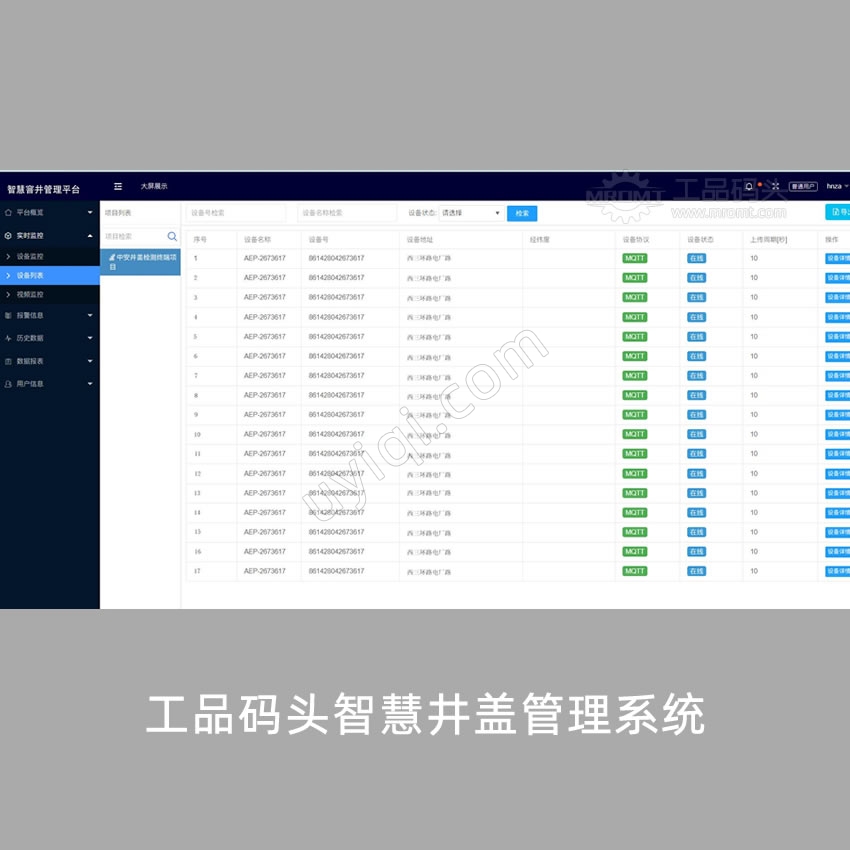
Task: Click the arrow icon before 视频监控
Action: pyautogui.click(x=8, y=294)
